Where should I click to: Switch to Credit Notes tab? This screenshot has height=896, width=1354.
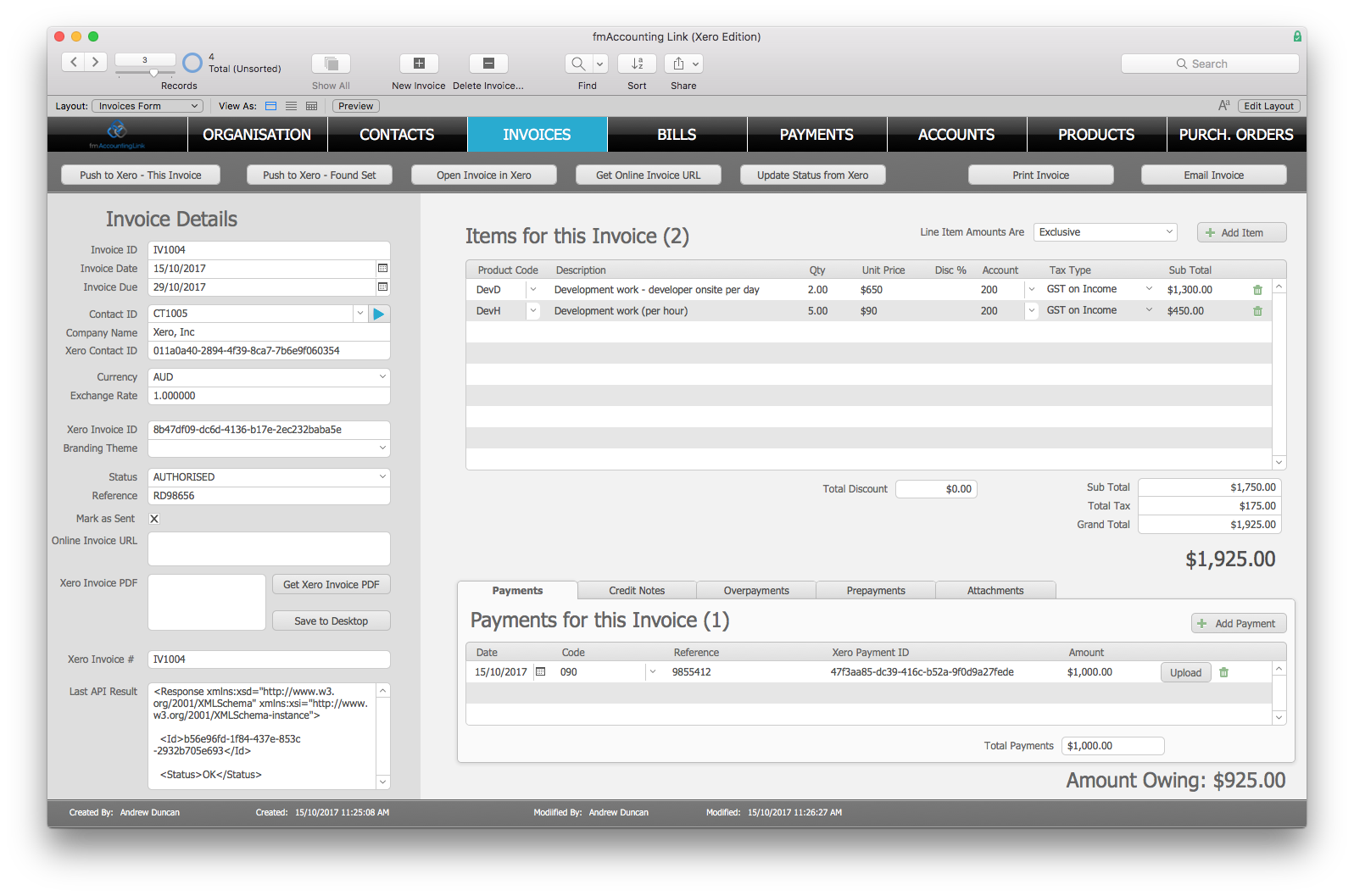coord(637,591)
